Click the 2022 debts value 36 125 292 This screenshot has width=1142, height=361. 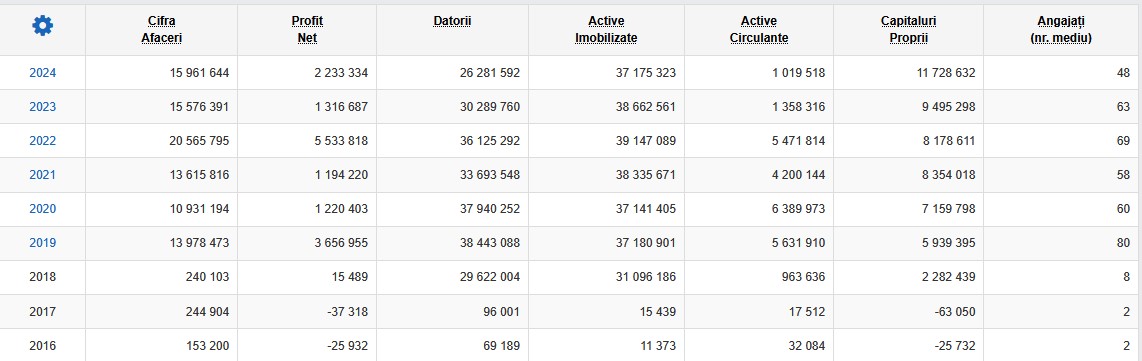pos(489,141)
